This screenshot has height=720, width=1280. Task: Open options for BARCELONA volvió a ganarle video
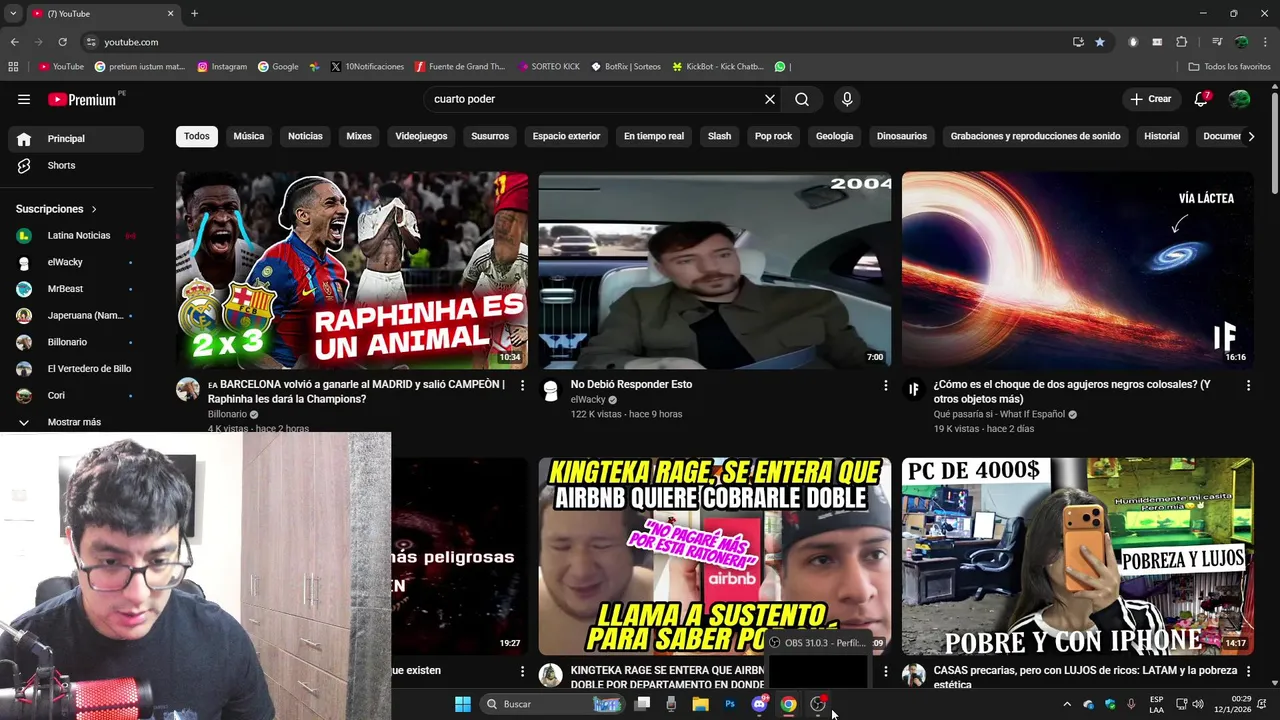point(522,385)
